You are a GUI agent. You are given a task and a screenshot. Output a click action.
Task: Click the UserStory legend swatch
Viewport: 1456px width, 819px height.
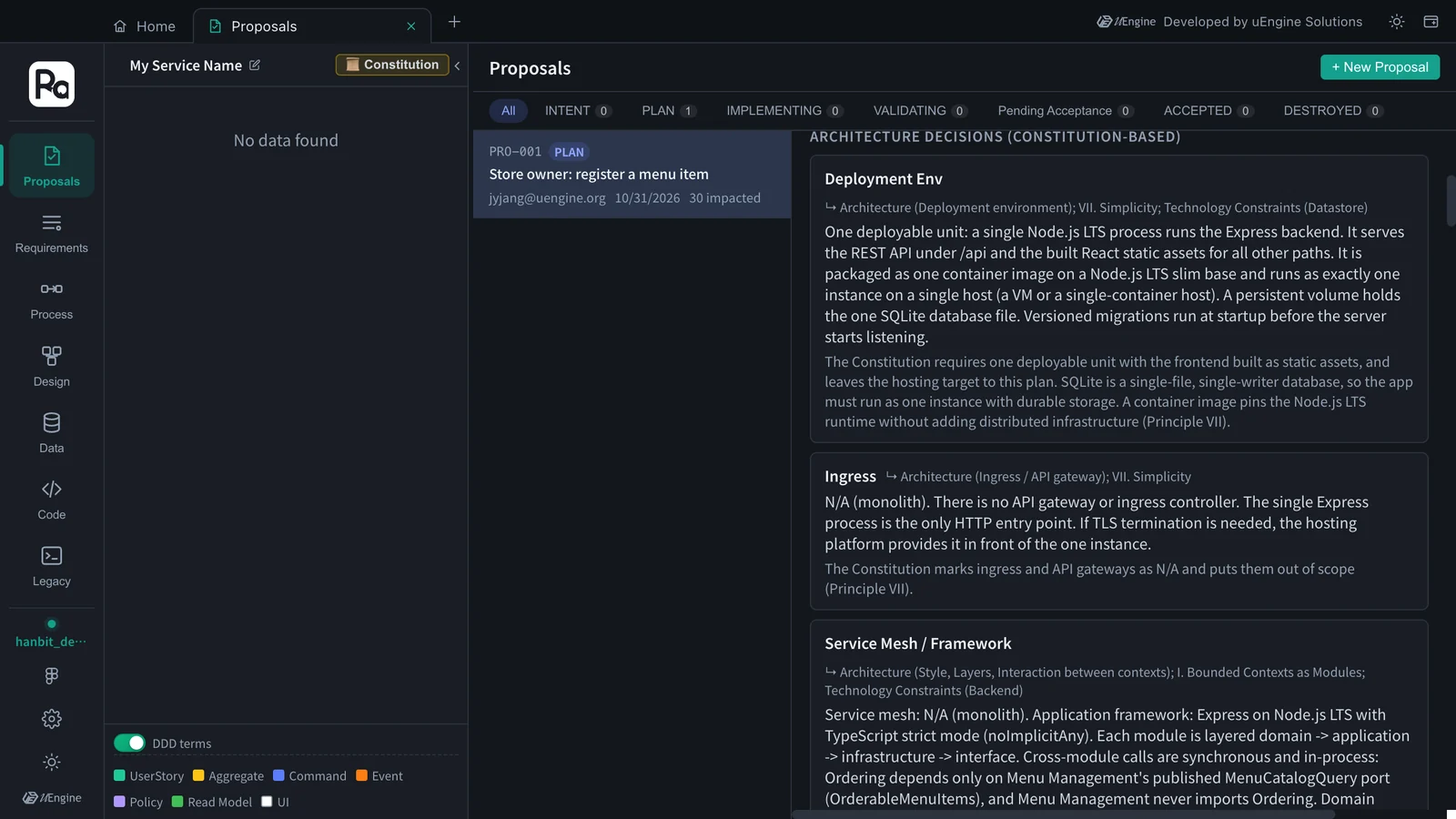[x=119, y=775]
